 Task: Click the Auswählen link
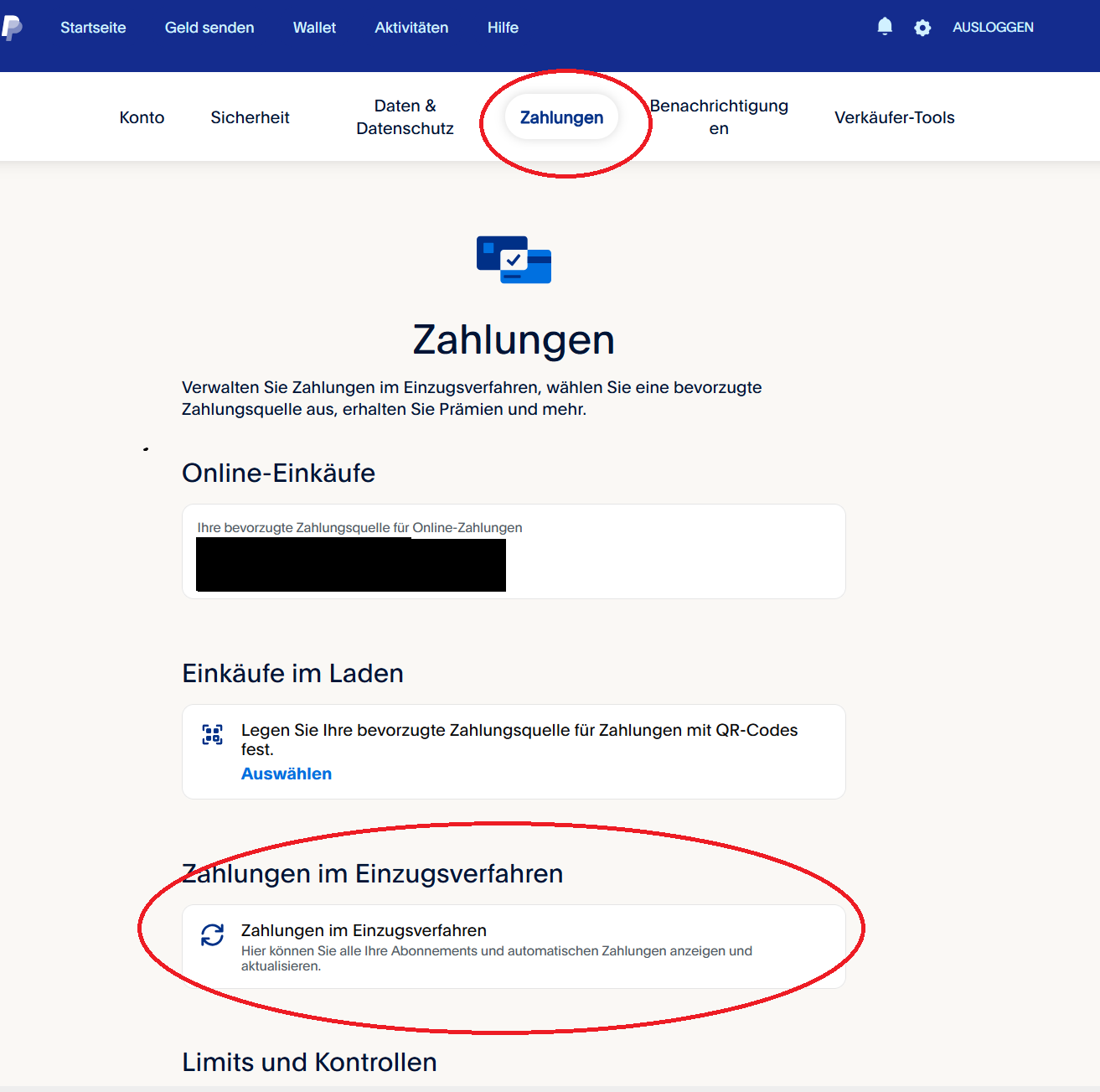click(287, 774)
